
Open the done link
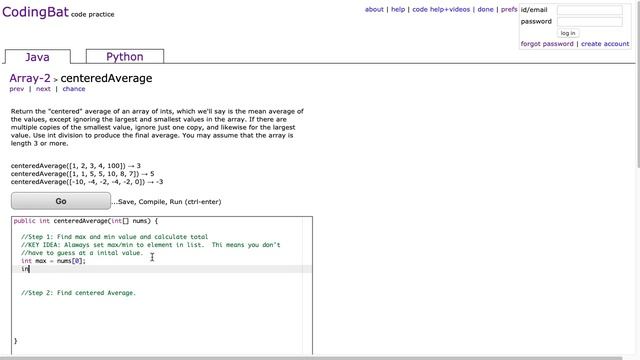485,9
